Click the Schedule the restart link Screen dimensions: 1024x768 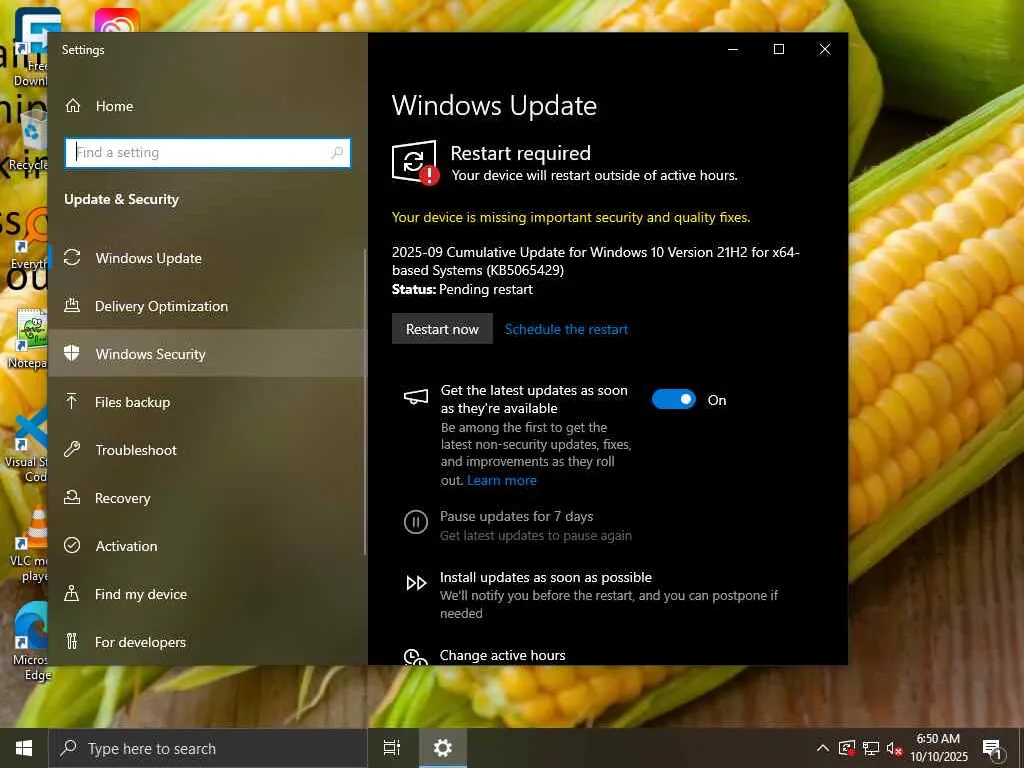566,329
